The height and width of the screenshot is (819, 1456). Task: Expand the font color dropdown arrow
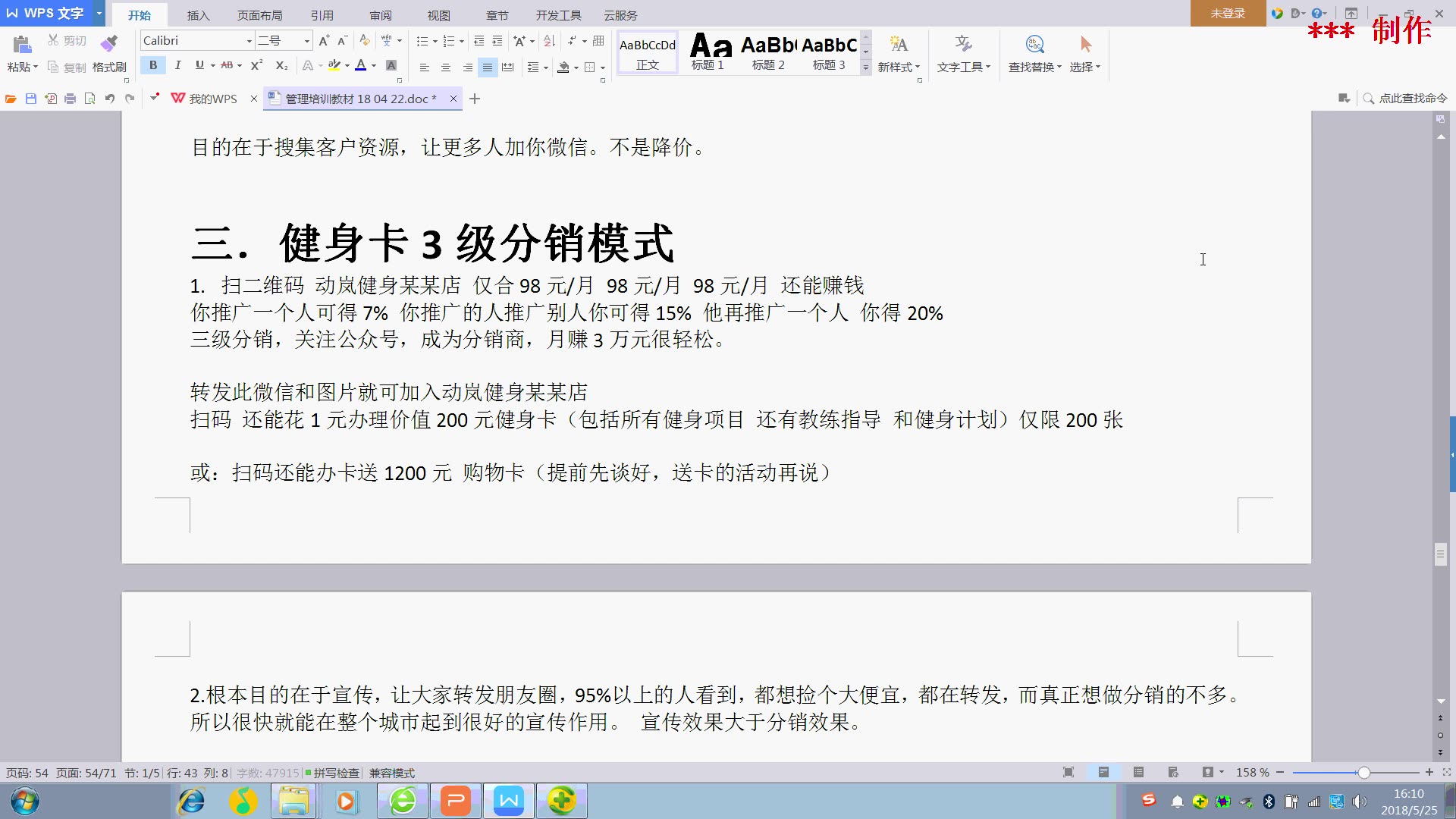point(373,66)
